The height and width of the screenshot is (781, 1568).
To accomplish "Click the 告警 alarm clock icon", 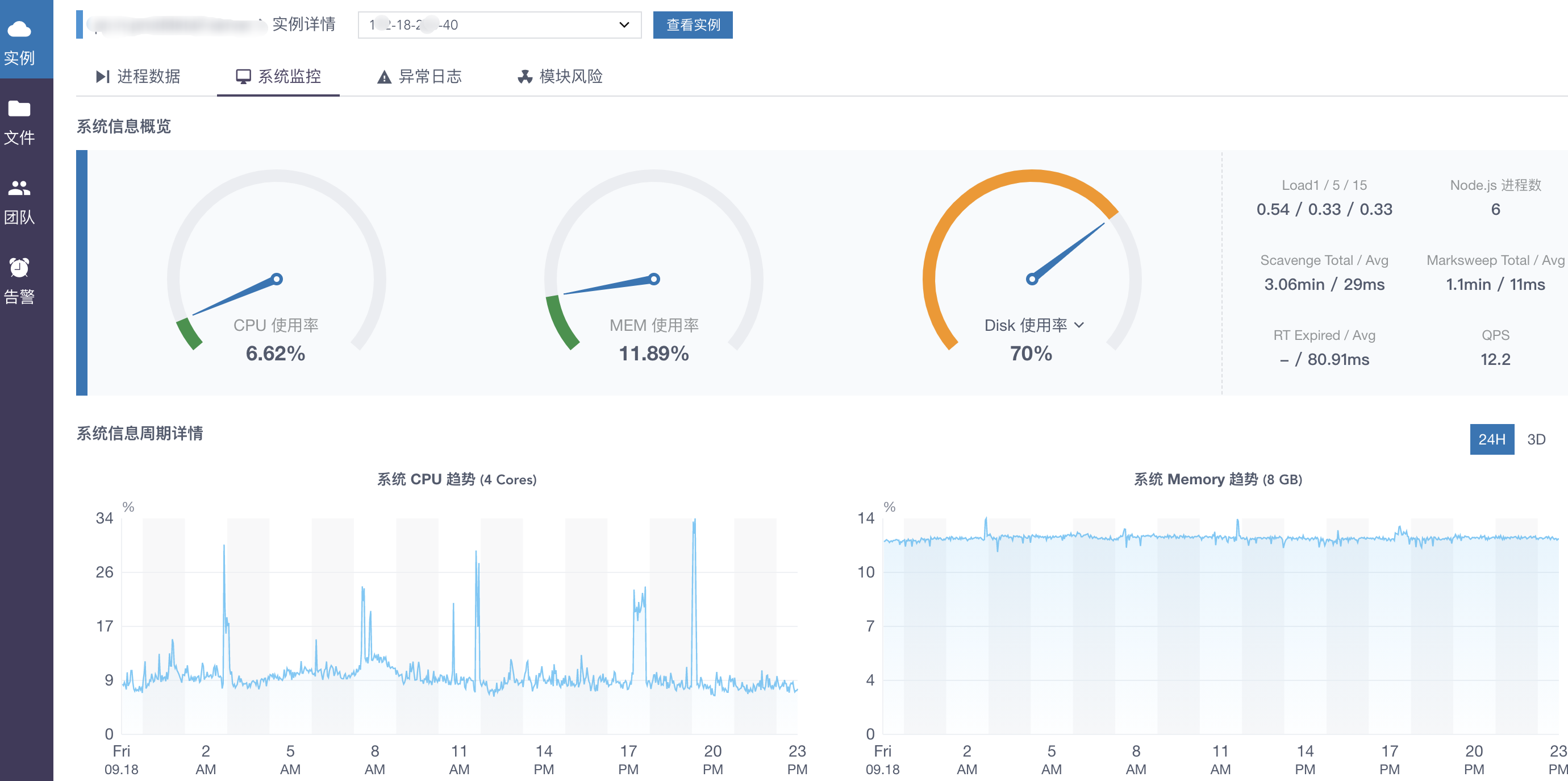I will point(19,268).
